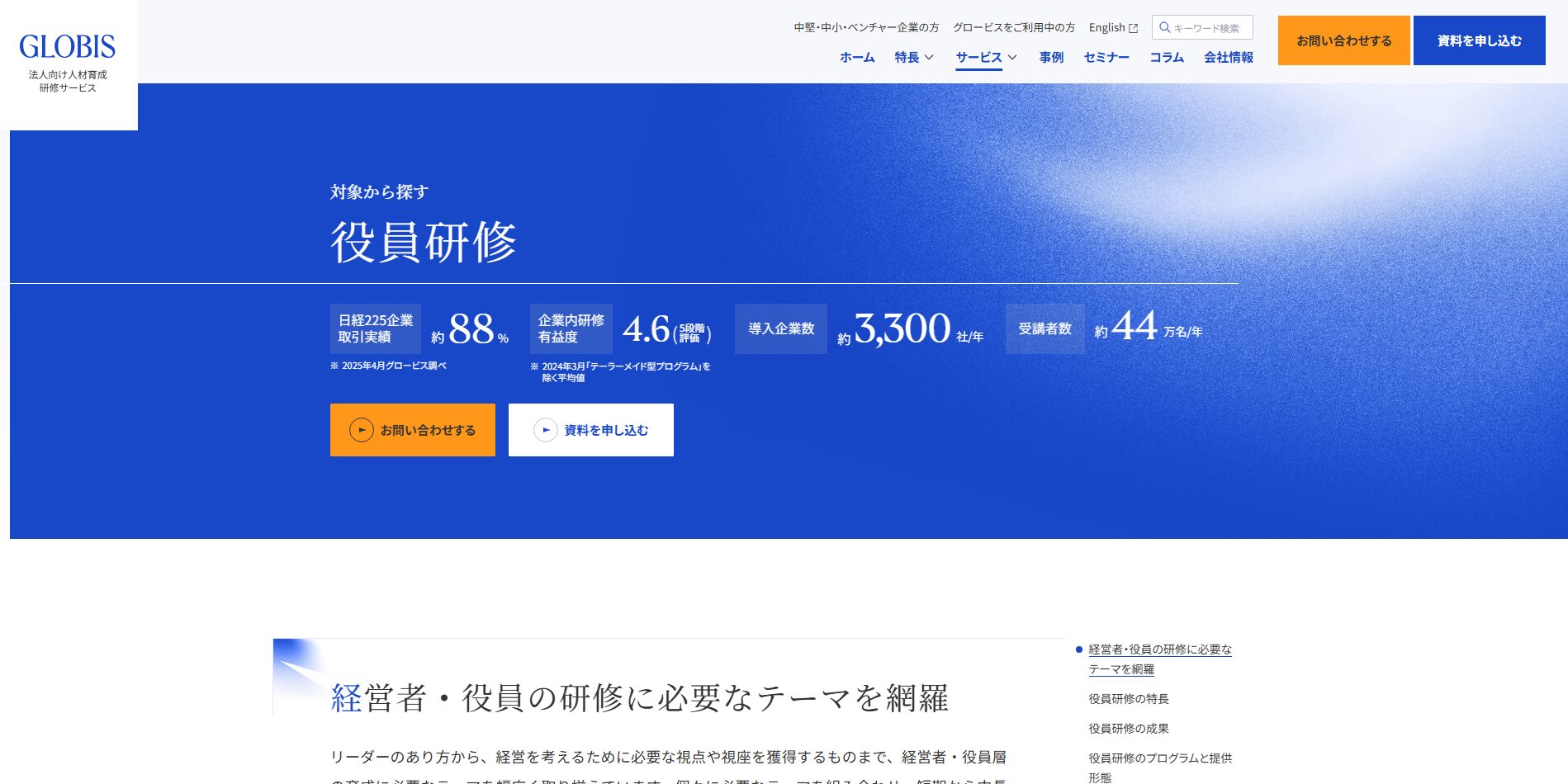Open the コラム navigation item
This screenshot has width=1568, height=784.
coord(1166,57)
